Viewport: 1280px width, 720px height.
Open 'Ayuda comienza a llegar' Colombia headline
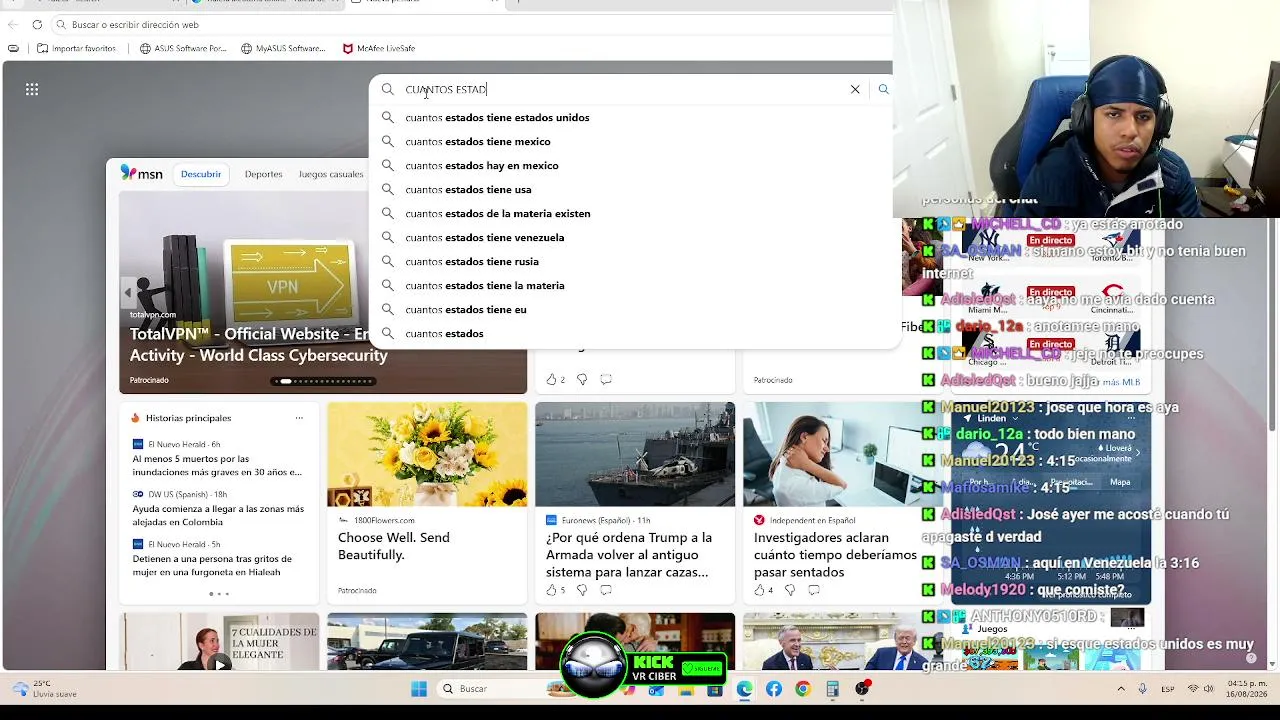coord(218,515)
